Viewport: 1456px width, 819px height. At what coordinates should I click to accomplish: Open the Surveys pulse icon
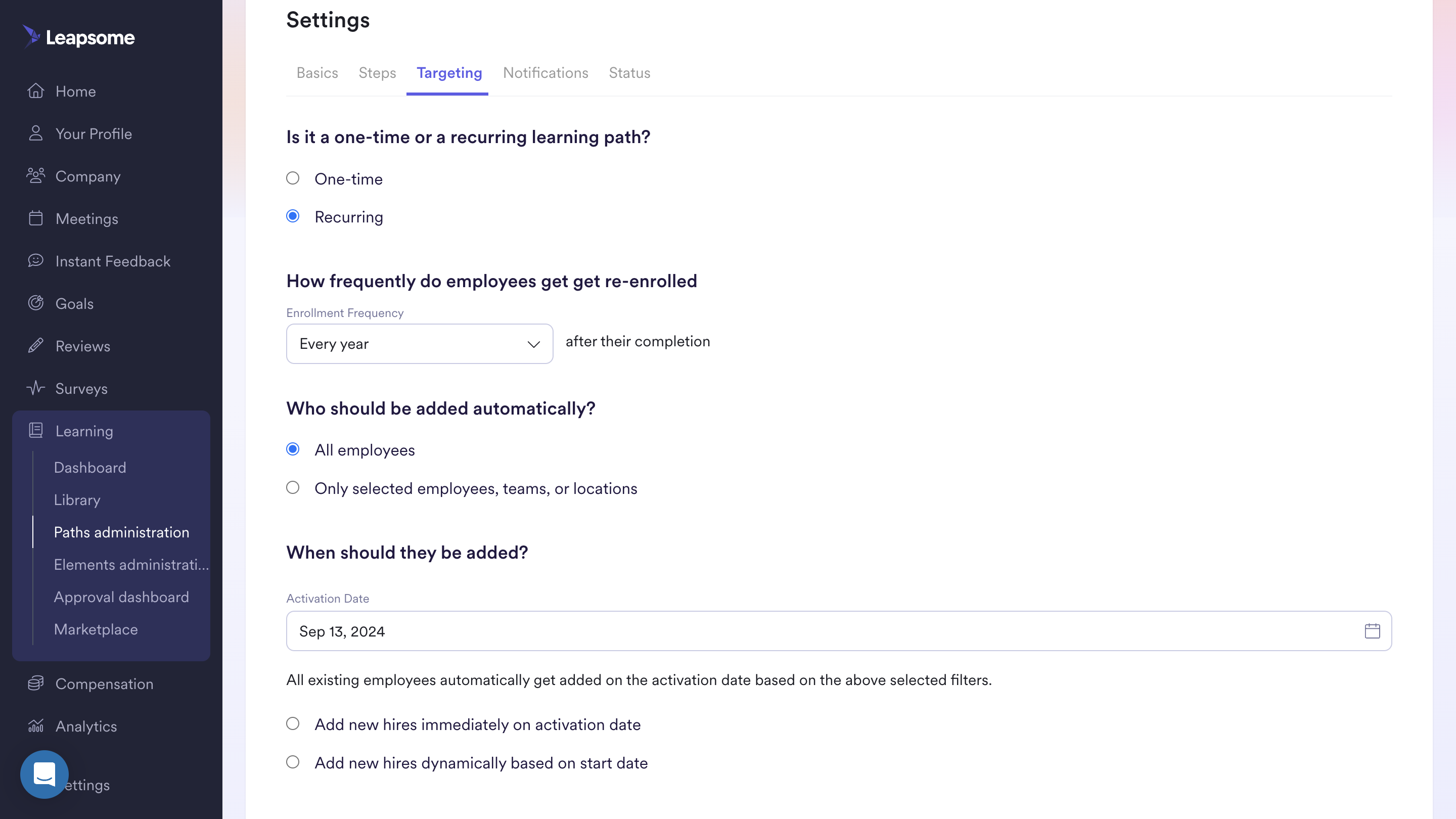click(35, 388)
